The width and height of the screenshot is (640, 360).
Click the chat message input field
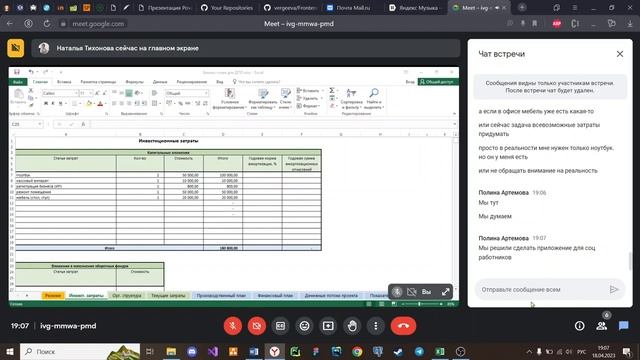541,289
